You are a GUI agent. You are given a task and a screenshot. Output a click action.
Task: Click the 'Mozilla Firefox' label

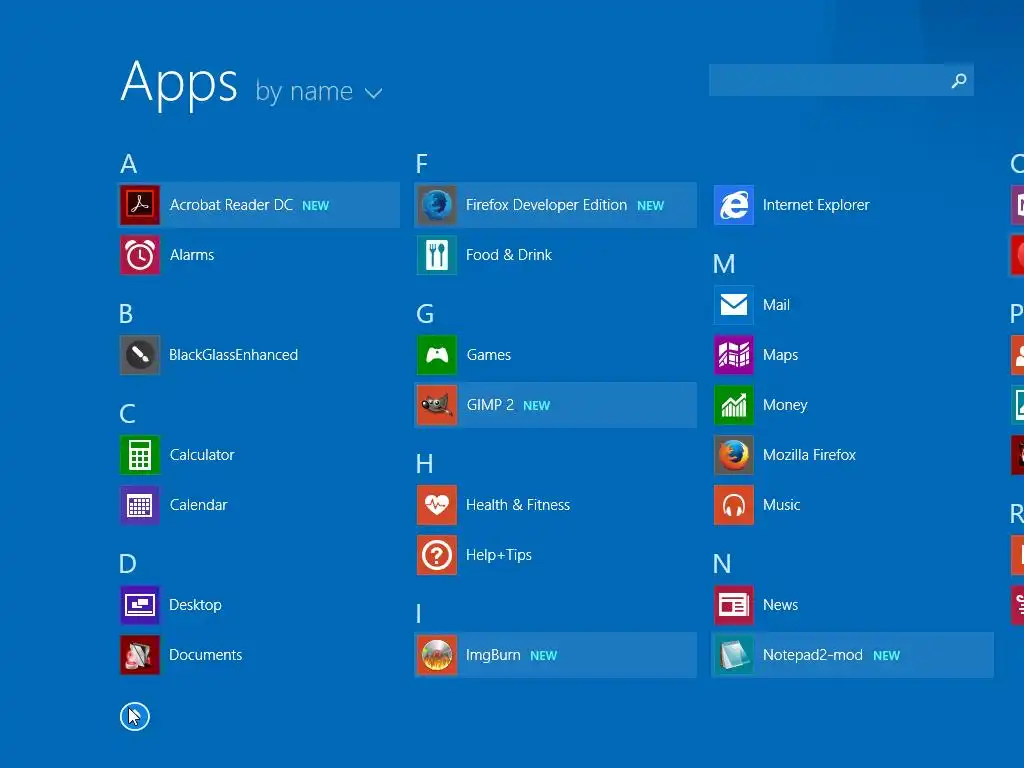(809, 455)
